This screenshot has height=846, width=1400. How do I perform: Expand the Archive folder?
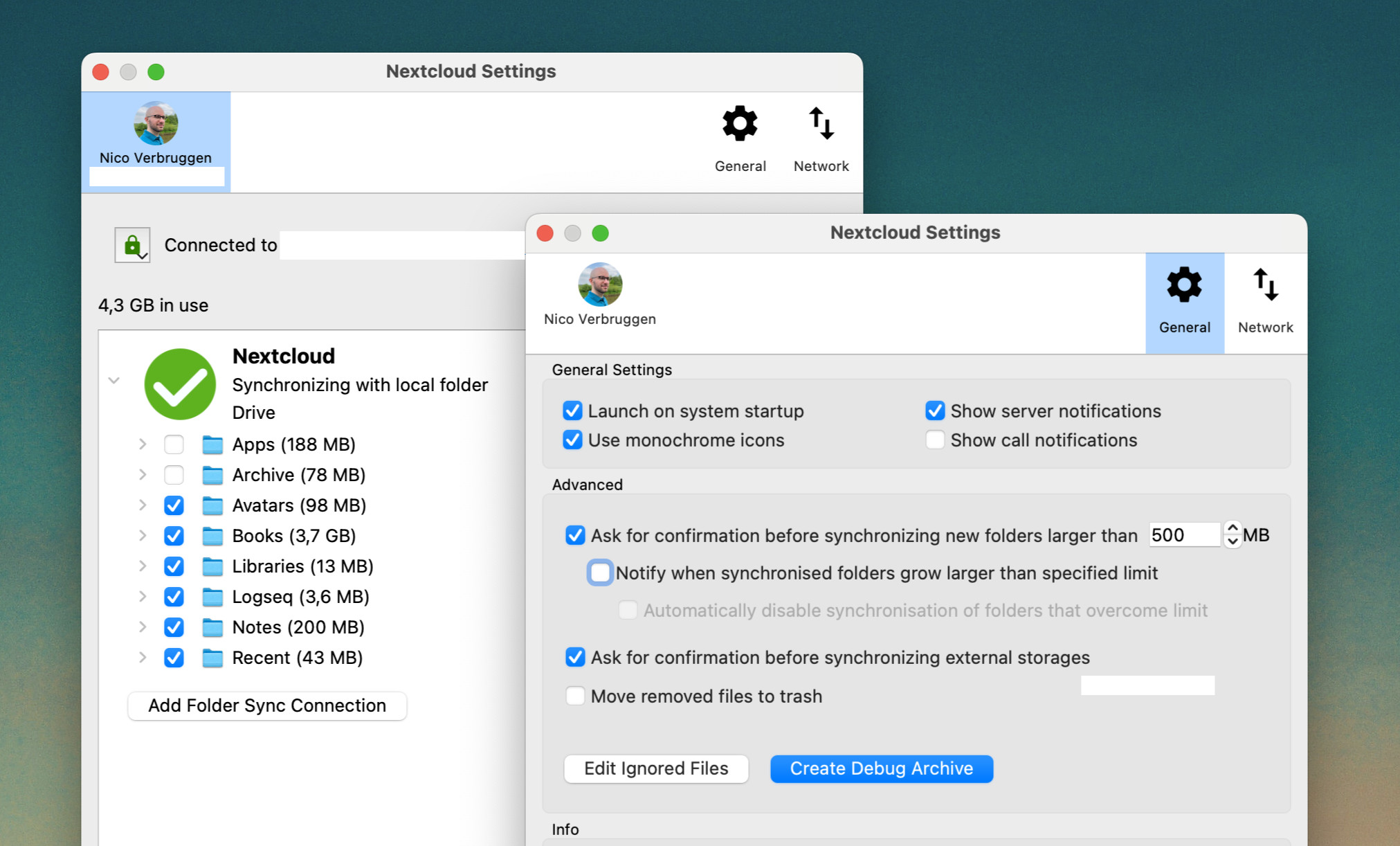tap(143, 474)
